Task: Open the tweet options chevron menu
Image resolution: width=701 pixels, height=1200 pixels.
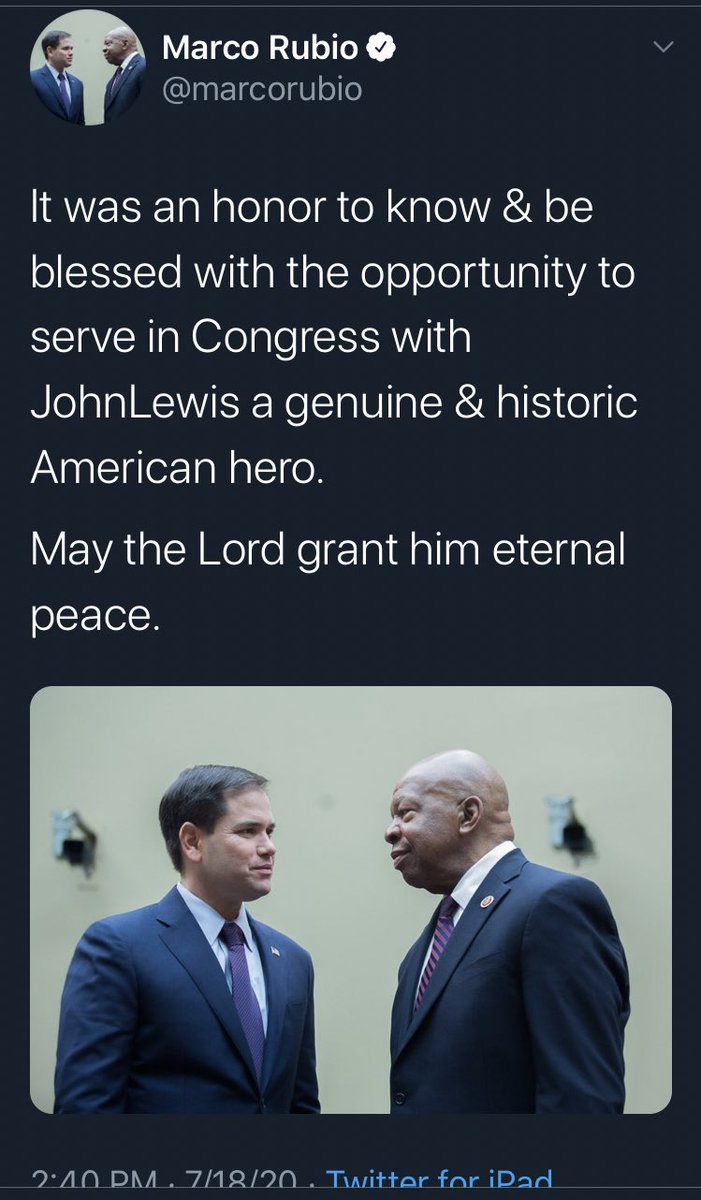Action: pos(663,47)
